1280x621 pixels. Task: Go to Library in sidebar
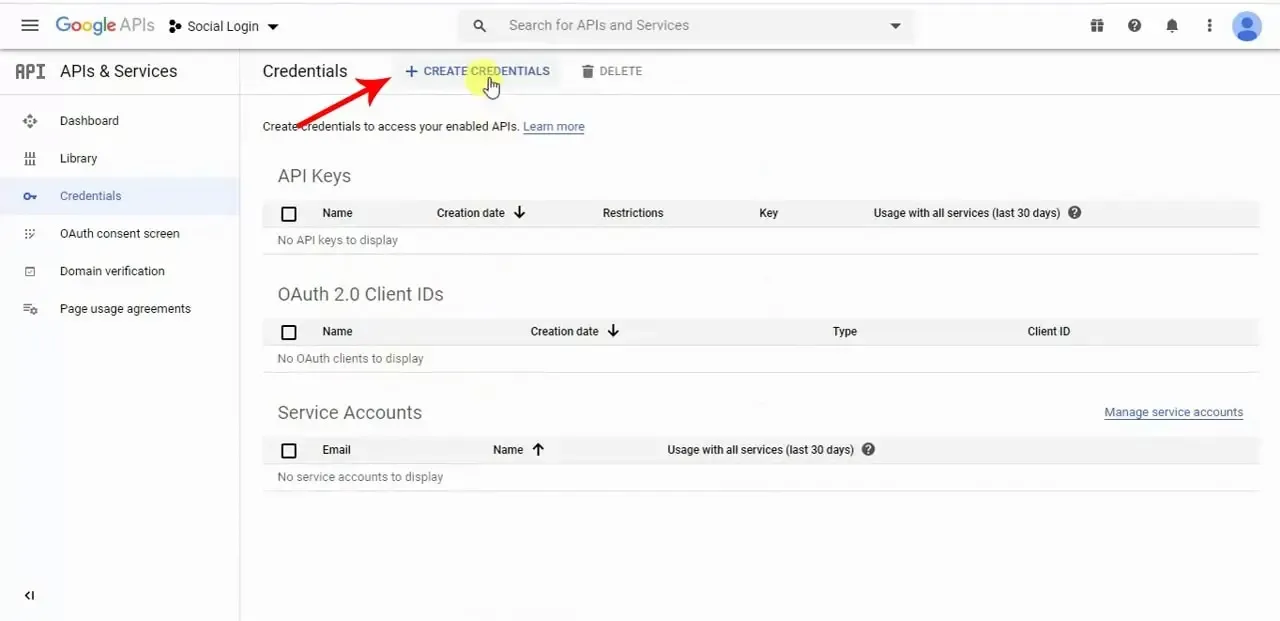[78, 159]
